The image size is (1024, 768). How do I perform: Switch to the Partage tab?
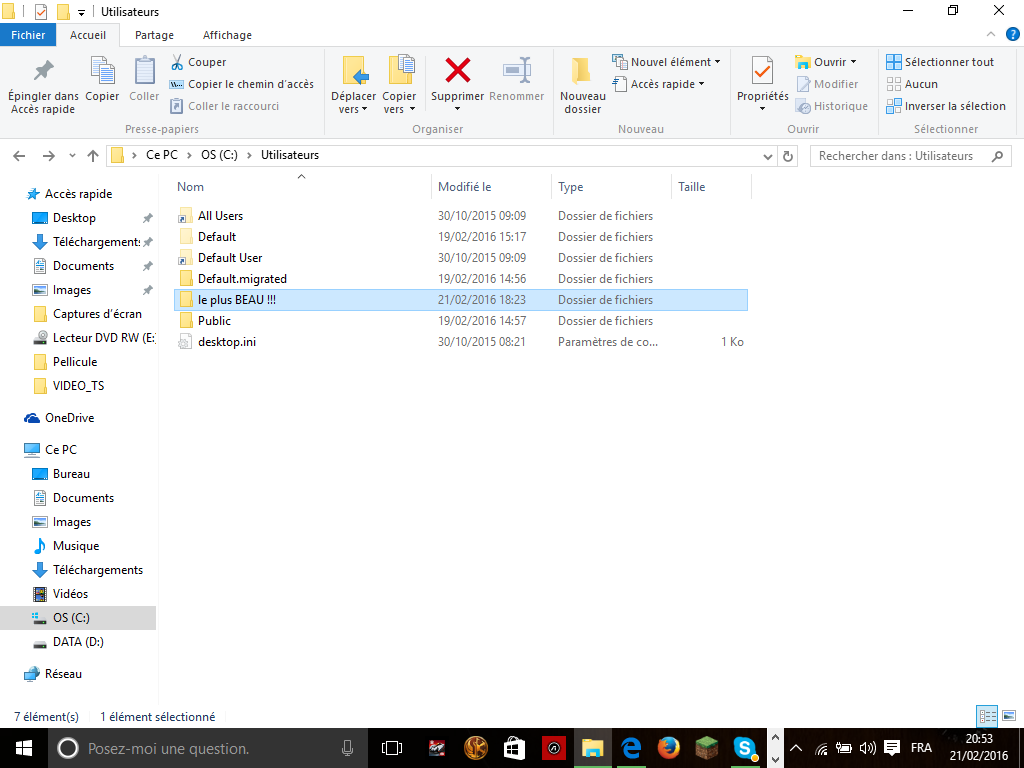[x=154, y=35]
